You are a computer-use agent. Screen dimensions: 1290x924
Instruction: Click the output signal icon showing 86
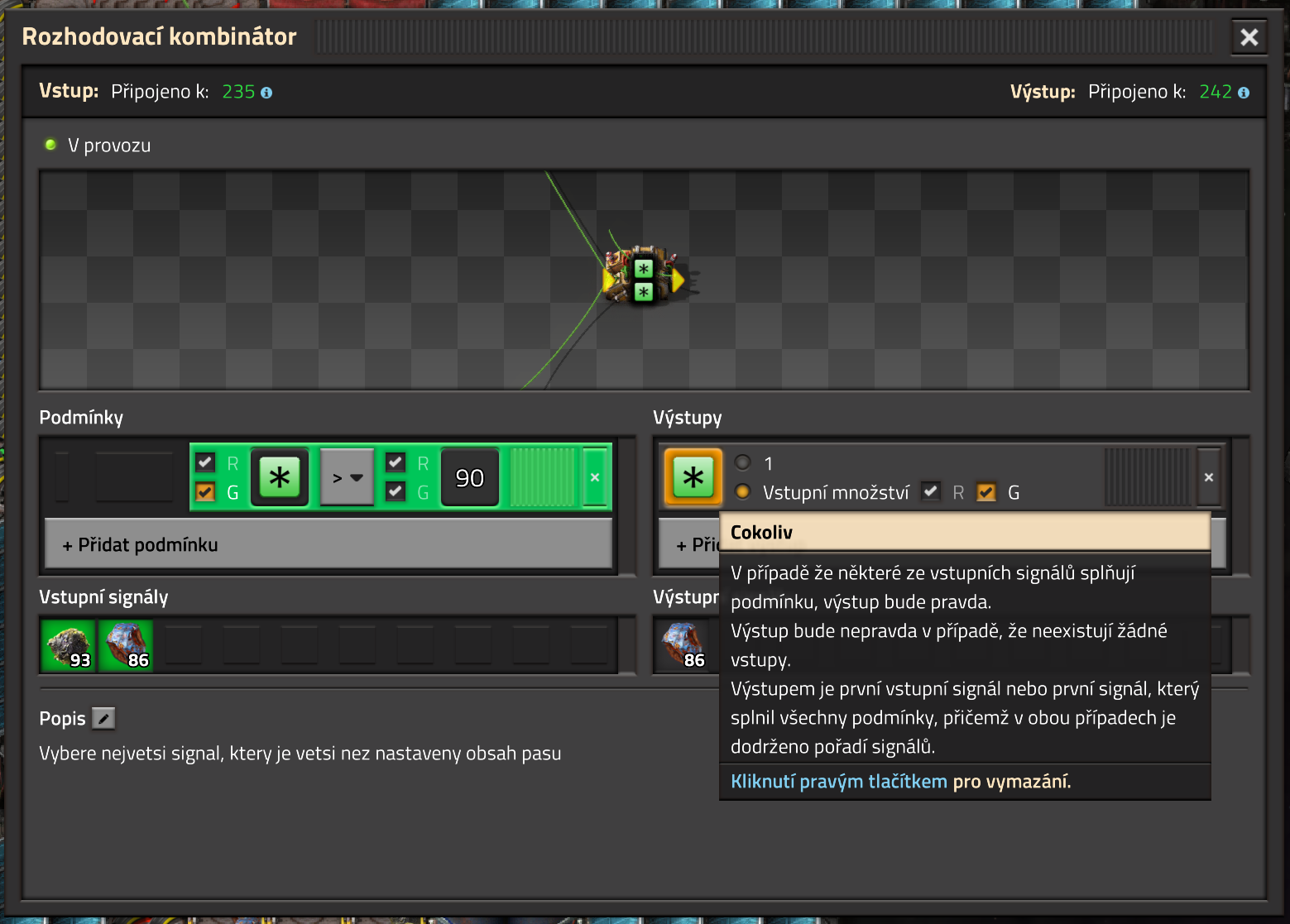click(x=683, y=645)
